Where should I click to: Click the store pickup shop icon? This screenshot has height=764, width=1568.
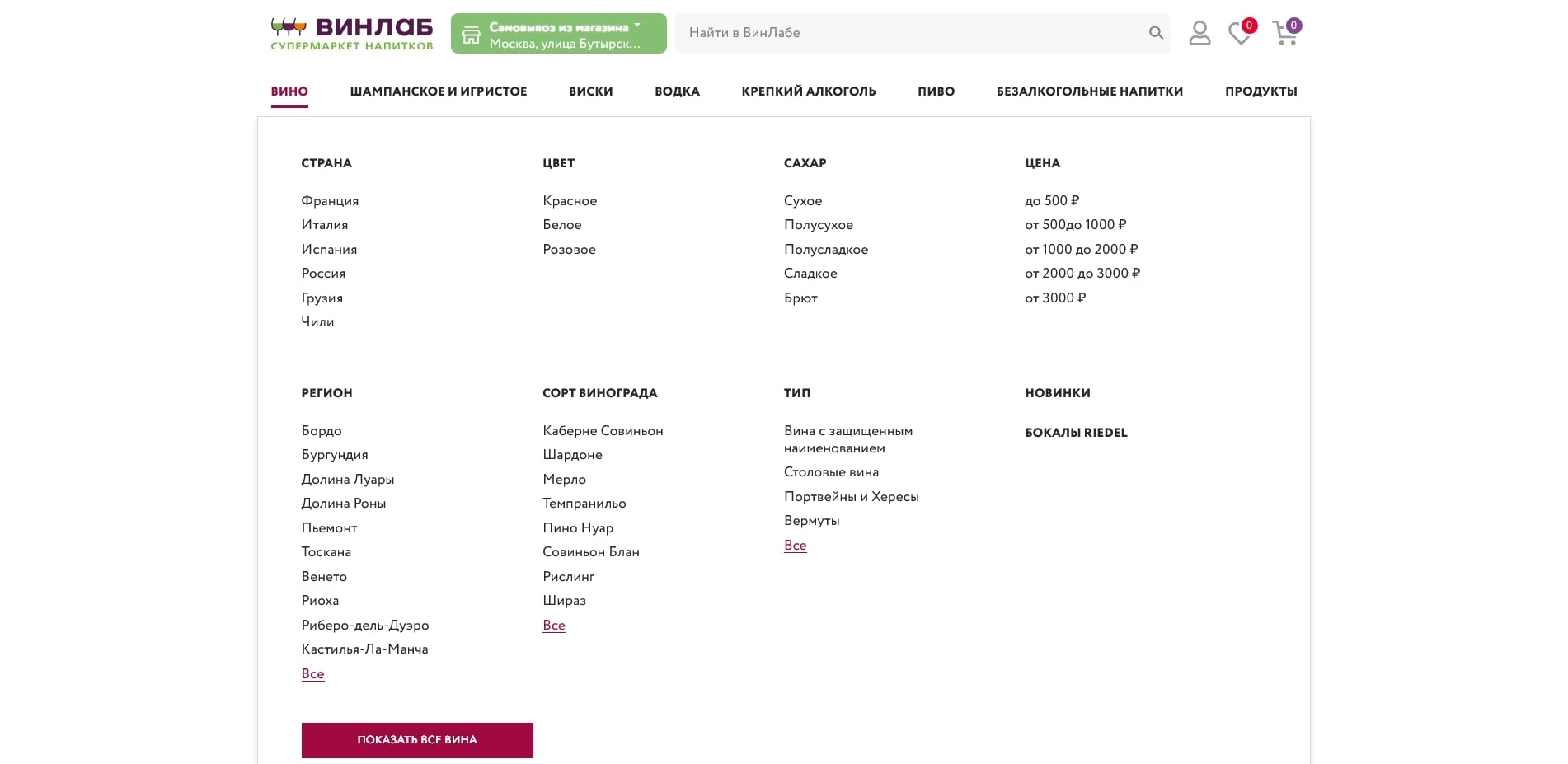pyautogui.click(x=471, y=35)
